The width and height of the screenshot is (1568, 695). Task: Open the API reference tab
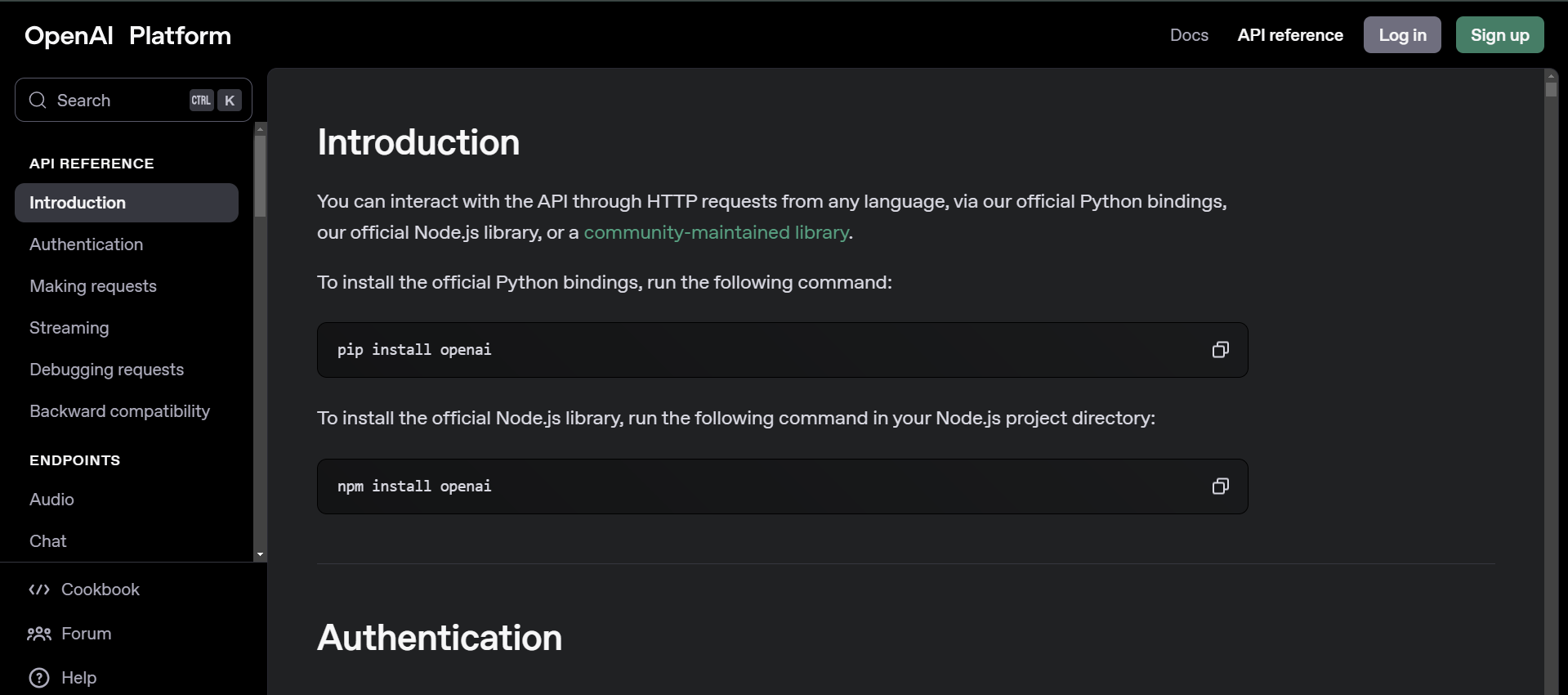tap(1290, 35)
